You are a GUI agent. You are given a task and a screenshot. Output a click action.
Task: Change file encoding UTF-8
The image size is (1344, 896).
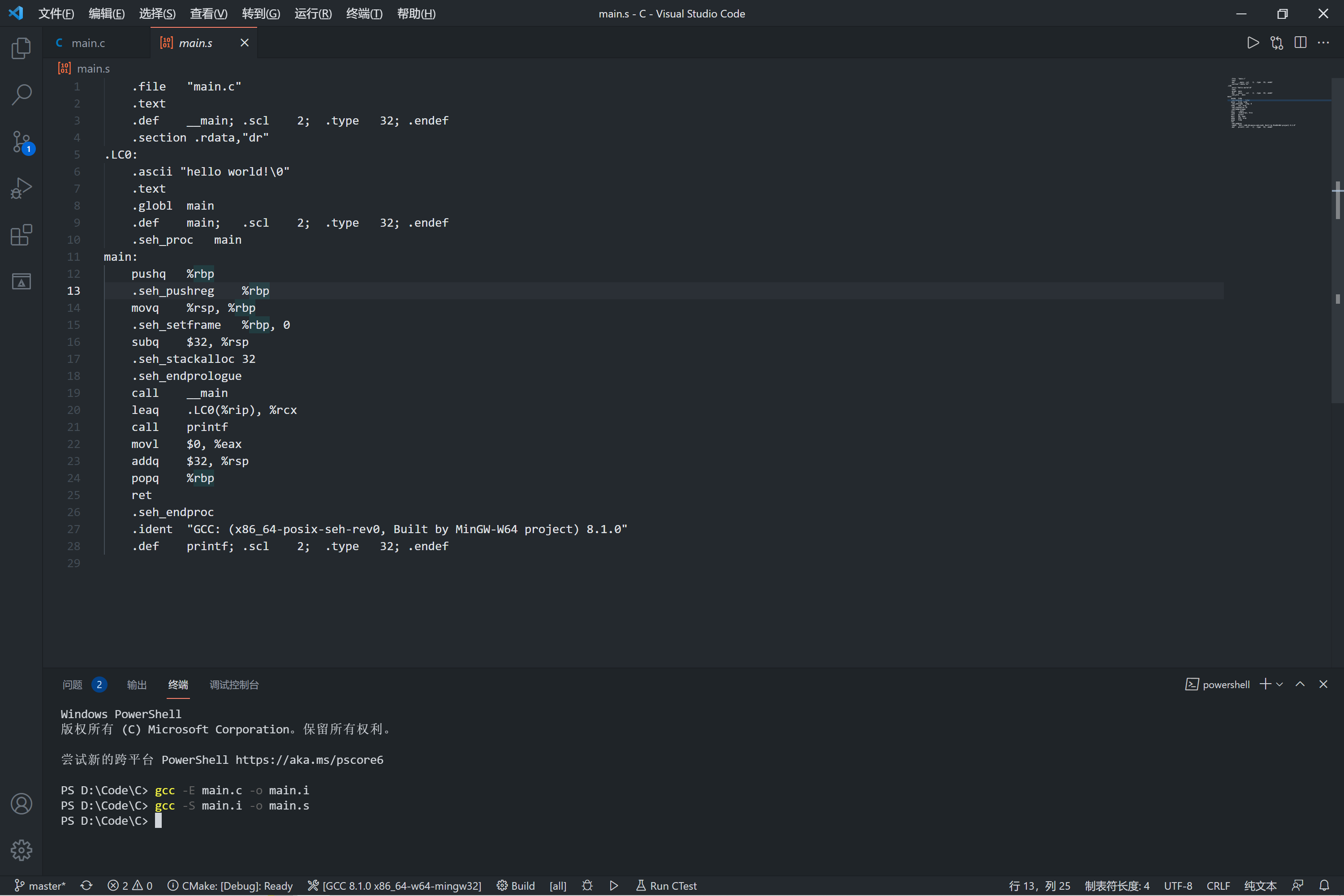pos(1178,886)
